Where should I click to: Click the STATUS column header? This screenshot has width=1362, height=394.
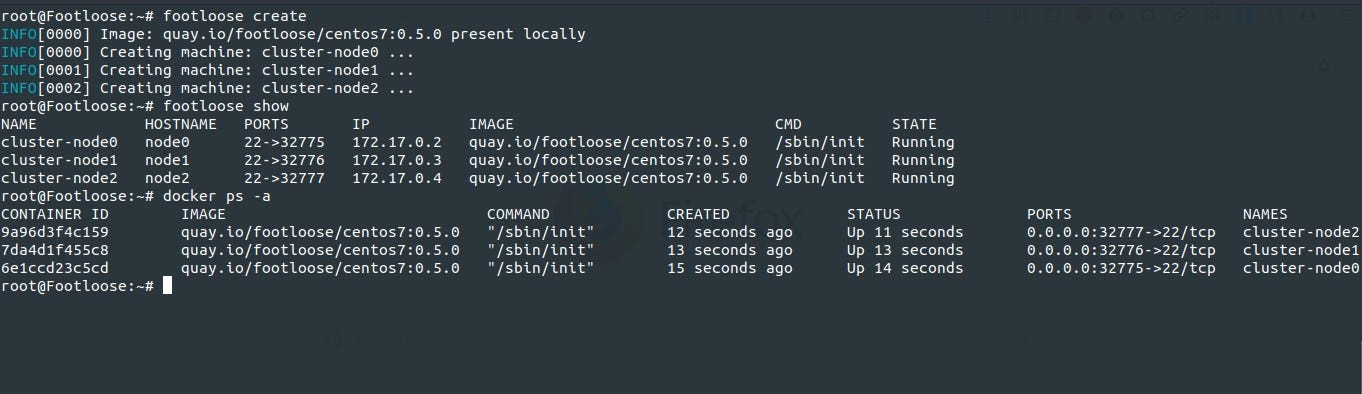coord(874,214)
